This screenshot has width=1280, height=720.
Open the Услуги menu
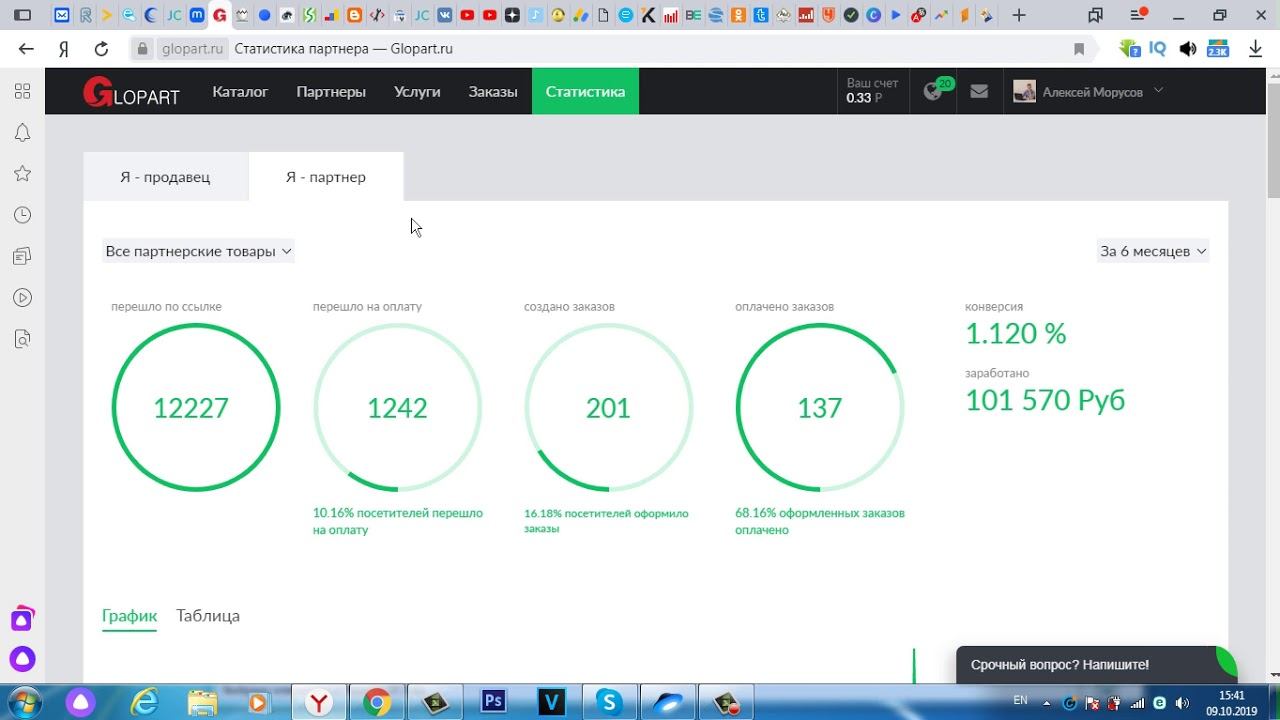[417, 91]
